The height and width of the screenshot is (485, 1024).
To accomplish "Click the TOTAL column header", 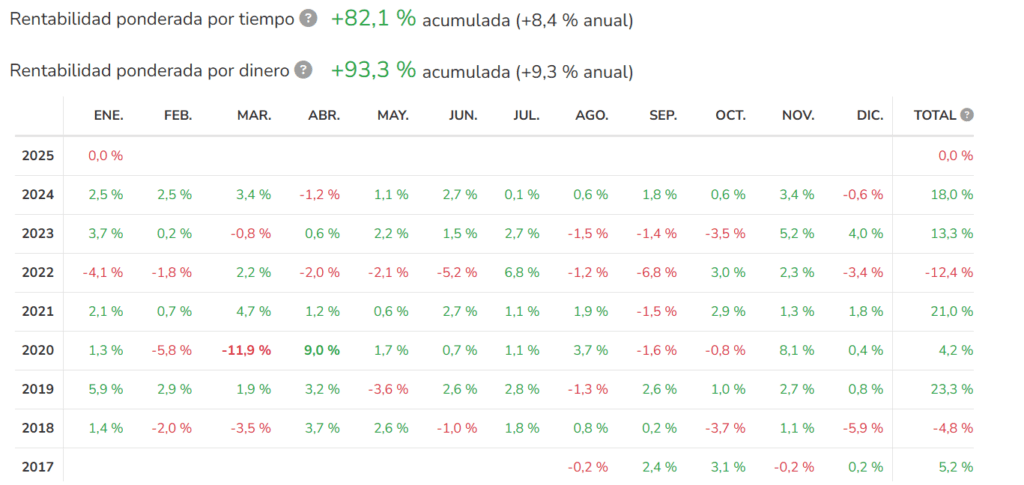I will (935, 116).
